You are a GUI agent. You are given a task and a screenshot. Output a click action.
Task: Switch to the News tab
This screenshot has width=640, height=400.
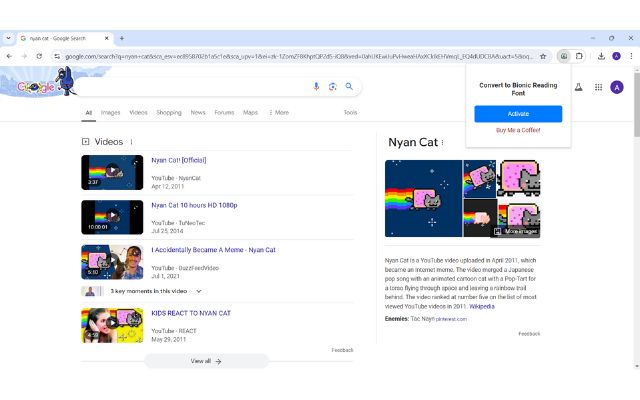tap(198, 113)
